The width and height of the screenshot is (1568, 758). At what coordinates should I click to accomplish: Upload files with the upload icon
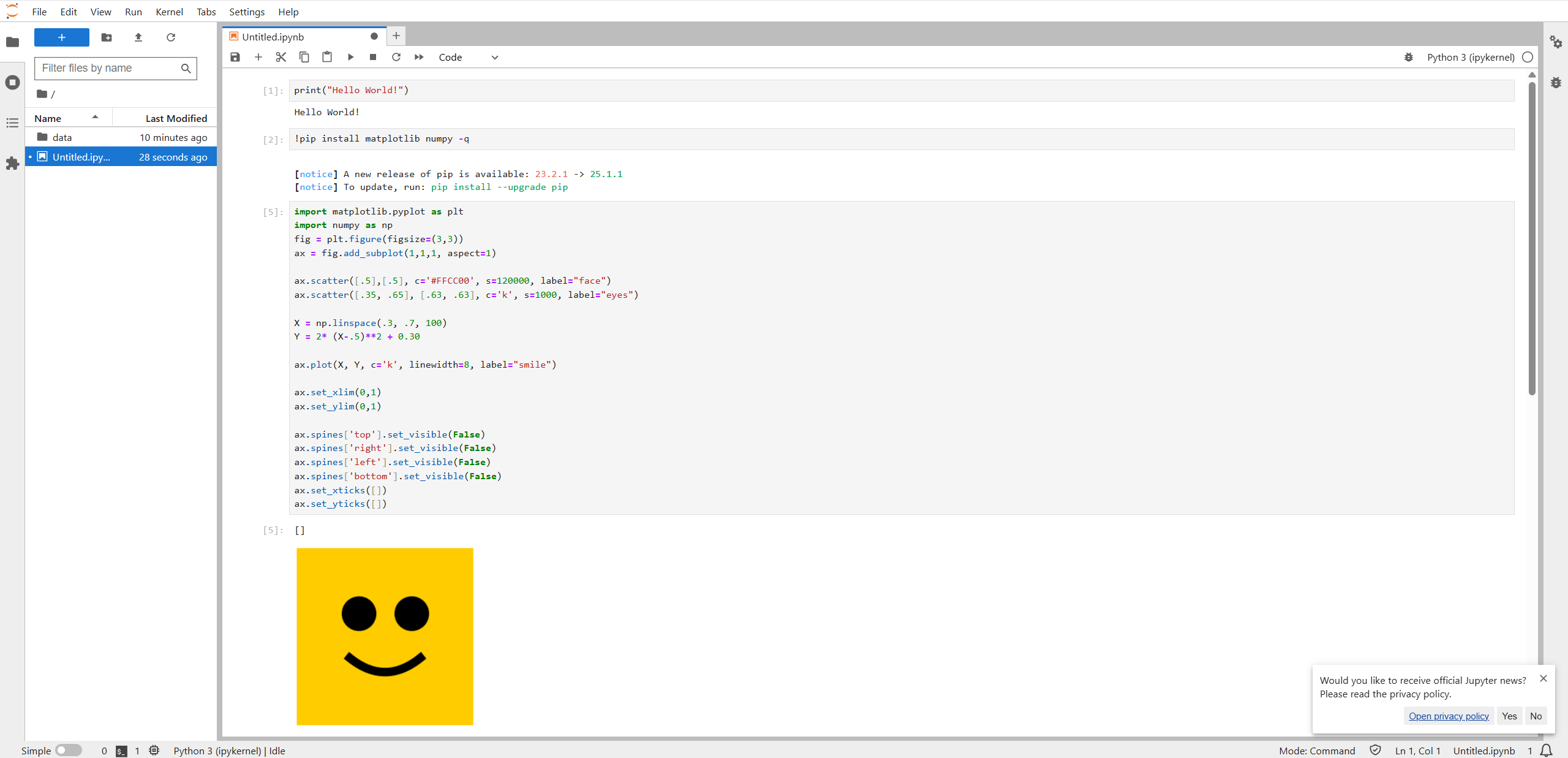(x=138, y=37)
